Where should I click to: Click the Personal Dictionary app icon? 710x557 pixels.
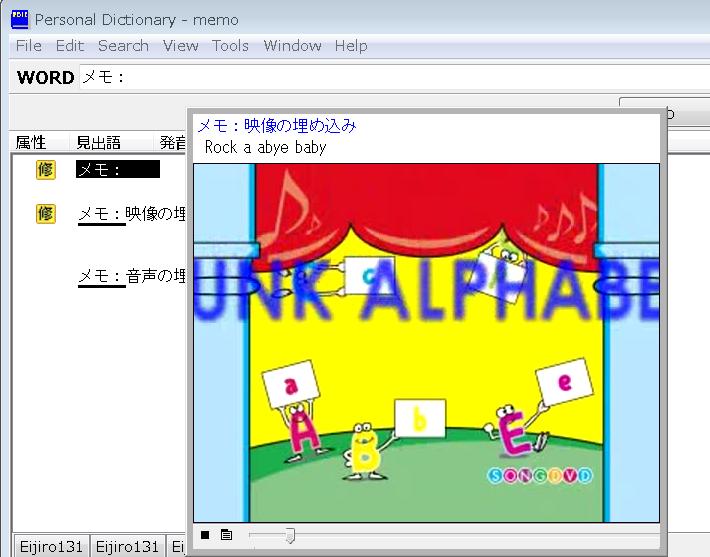(x=19, y=19)
